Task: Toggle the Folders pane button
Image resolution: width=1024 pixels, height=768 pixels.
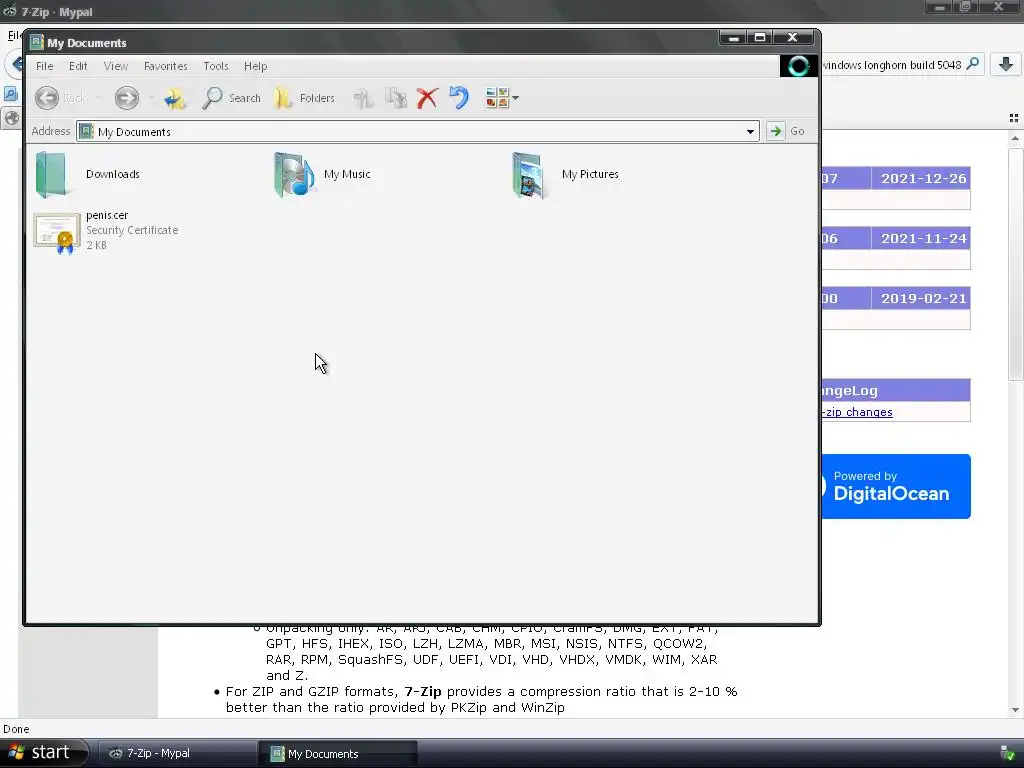Action: tap(304, 99)
